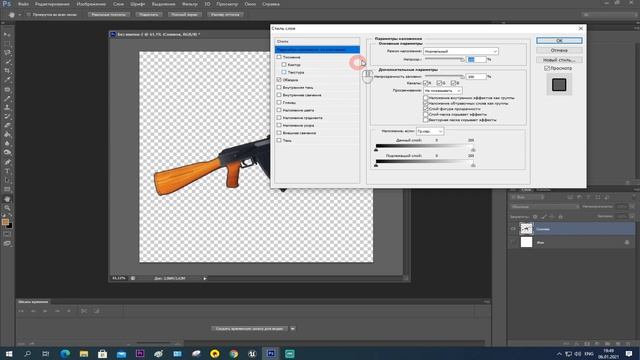
Task: Open Просвечивание knockout dropdown
Action: coord(443,91)
